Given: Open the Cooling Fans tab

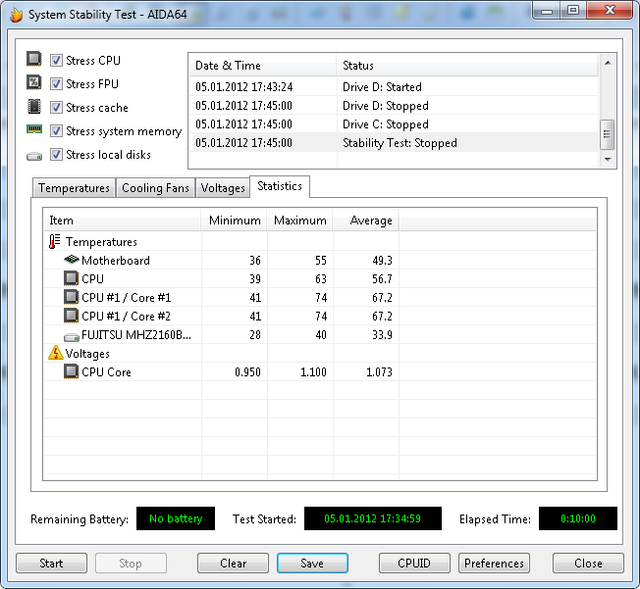Looking at the screenshot, I should [x=155, y=188].
